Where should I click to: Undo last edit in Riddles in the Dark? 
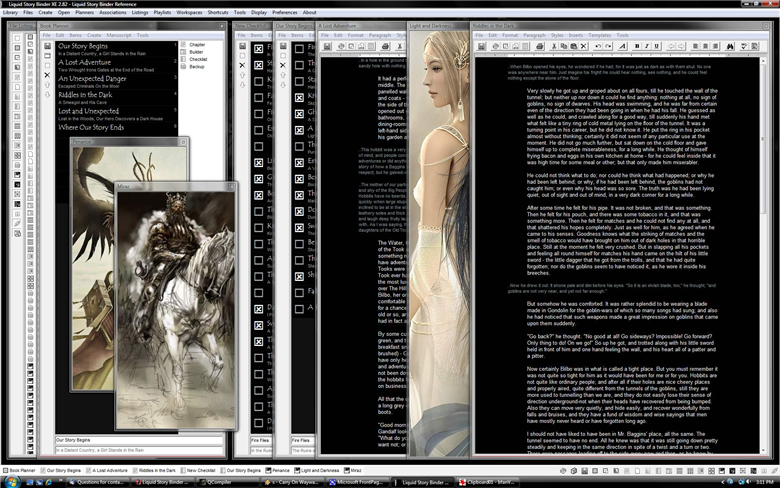pos(598,46)
